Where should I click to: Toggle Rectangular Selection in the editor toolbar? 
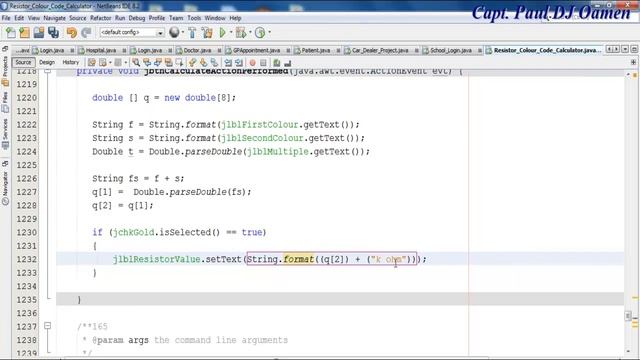pos(179,63)
